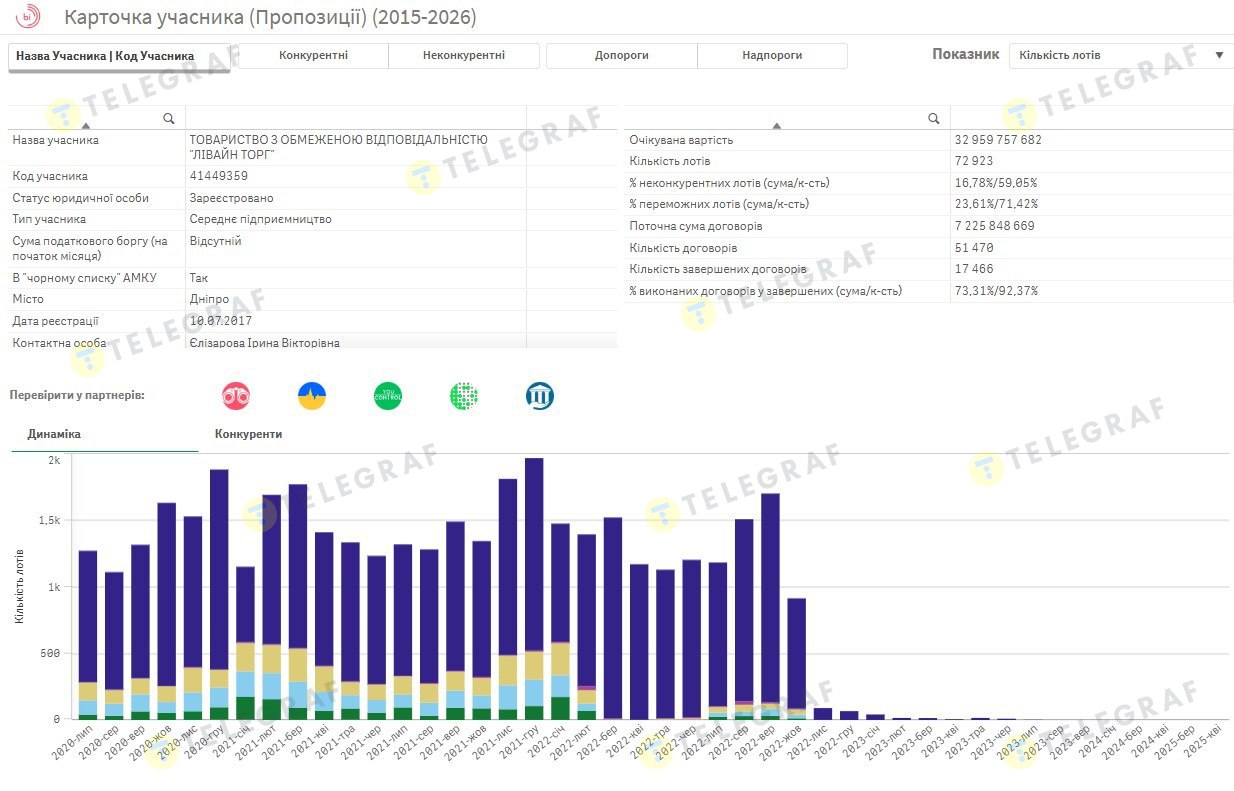The width and height of the screenshot is (1234, 791).
Task: Open the red binoculars partner icon
Action: point(236,396)
